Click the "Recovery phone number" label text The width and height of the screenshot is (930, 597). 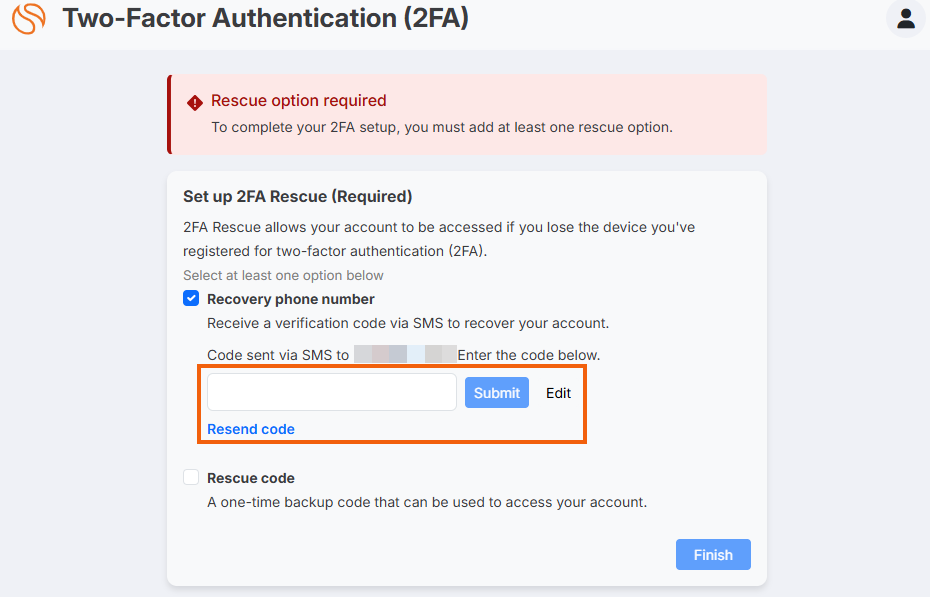click(x=291, y=299)
